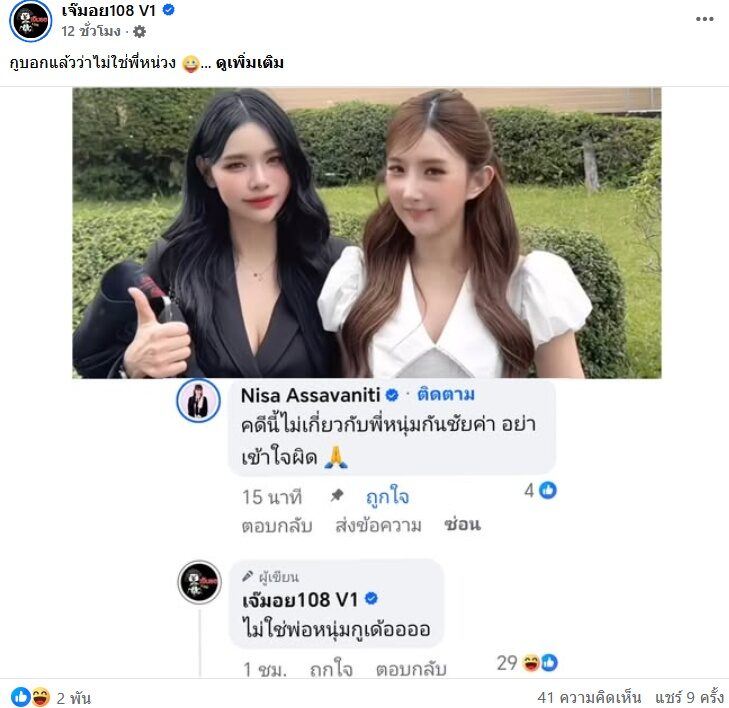The width and height of the screenshot is (729, 708).
Task: Click the pin icon under Nisa's comment
Action: click(x=337, y=496)
